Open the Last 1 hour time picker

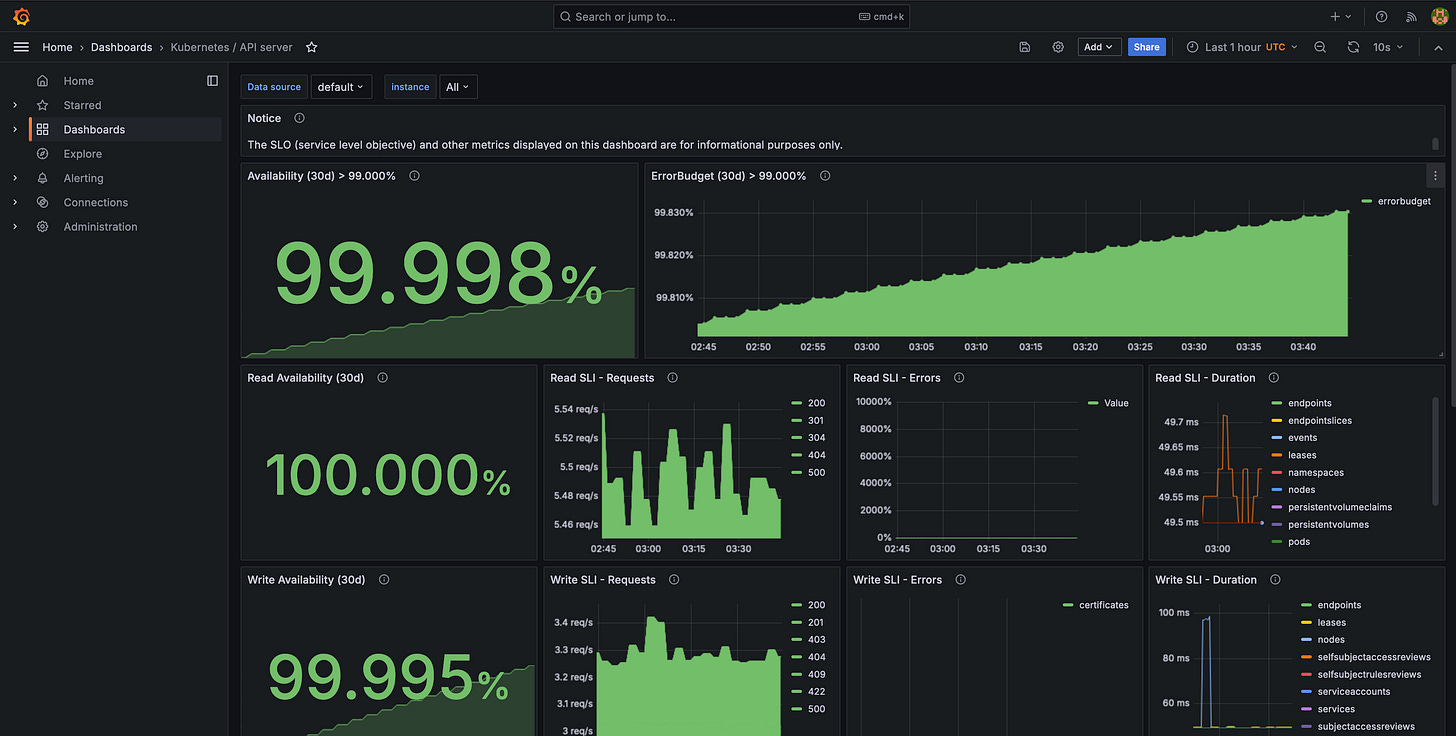tap(1241, 47)
